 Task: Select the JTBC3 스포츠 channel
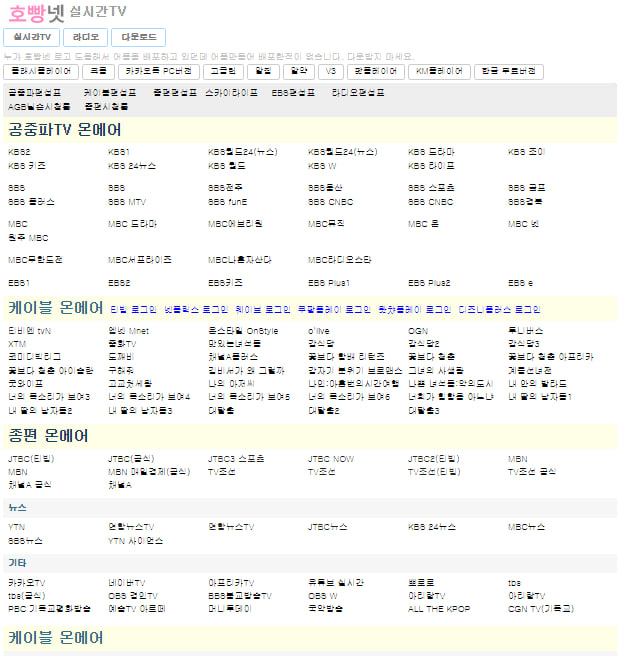coord(236,459)
